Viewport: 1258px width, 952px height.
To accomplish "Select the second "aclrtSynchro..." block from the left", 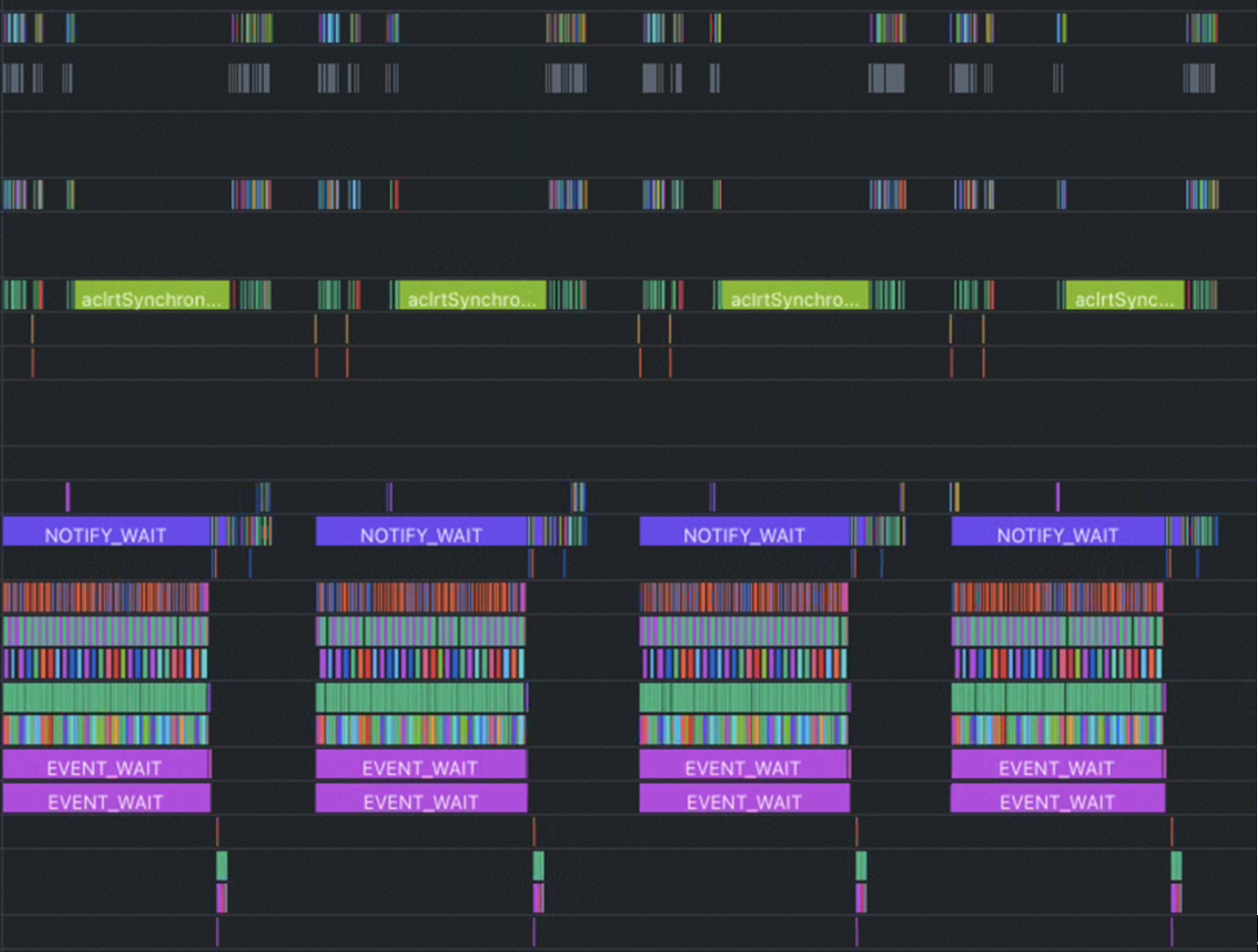I will point(472,296).
